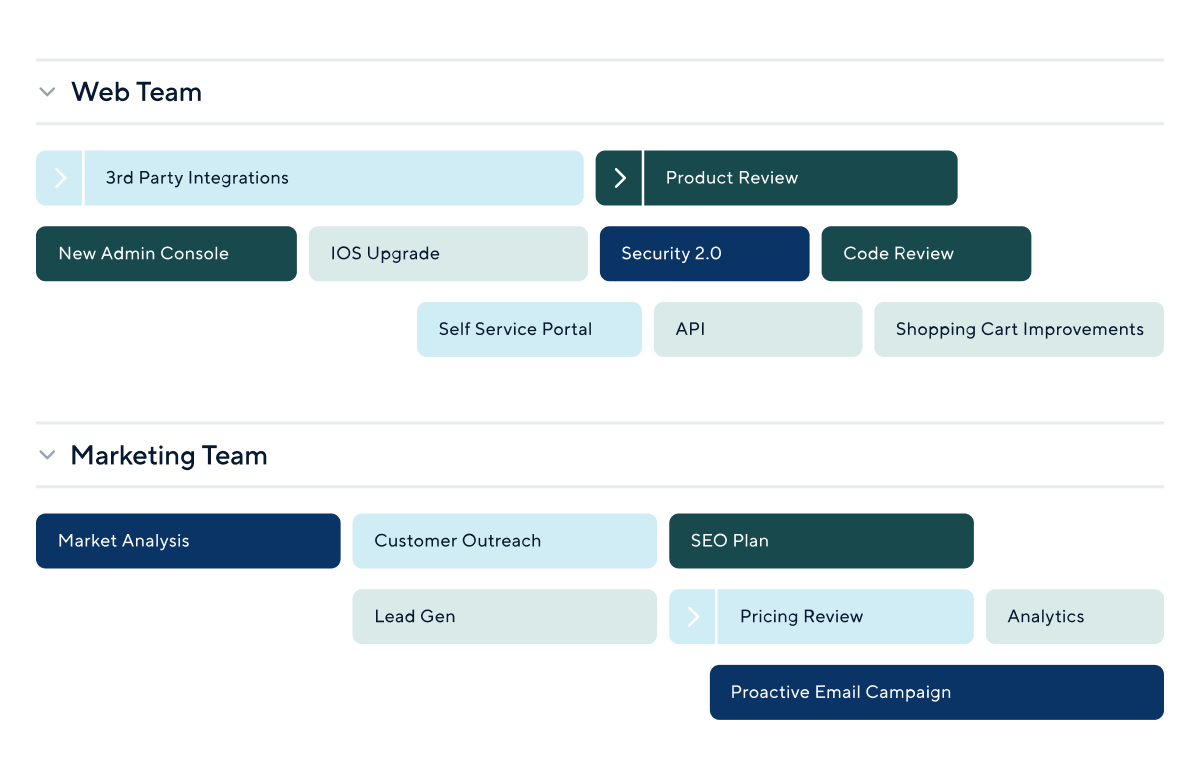
Task: Collapse the Marketing Team section
Action: 46,455
